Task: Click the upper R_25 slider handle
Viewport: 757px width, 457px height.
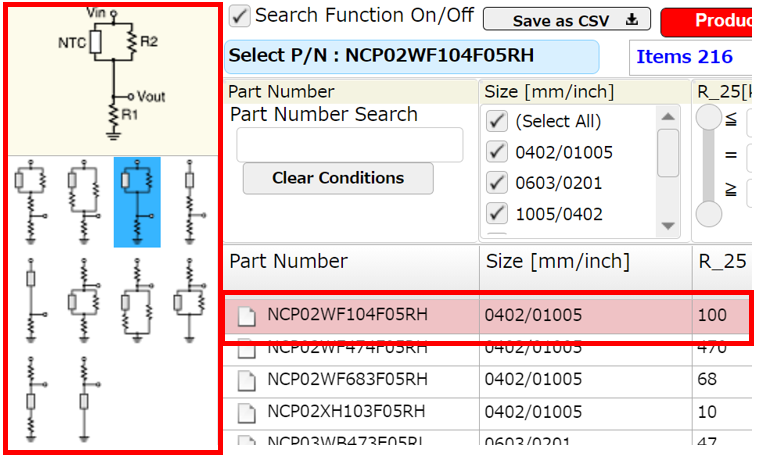Action: point(709,118)
